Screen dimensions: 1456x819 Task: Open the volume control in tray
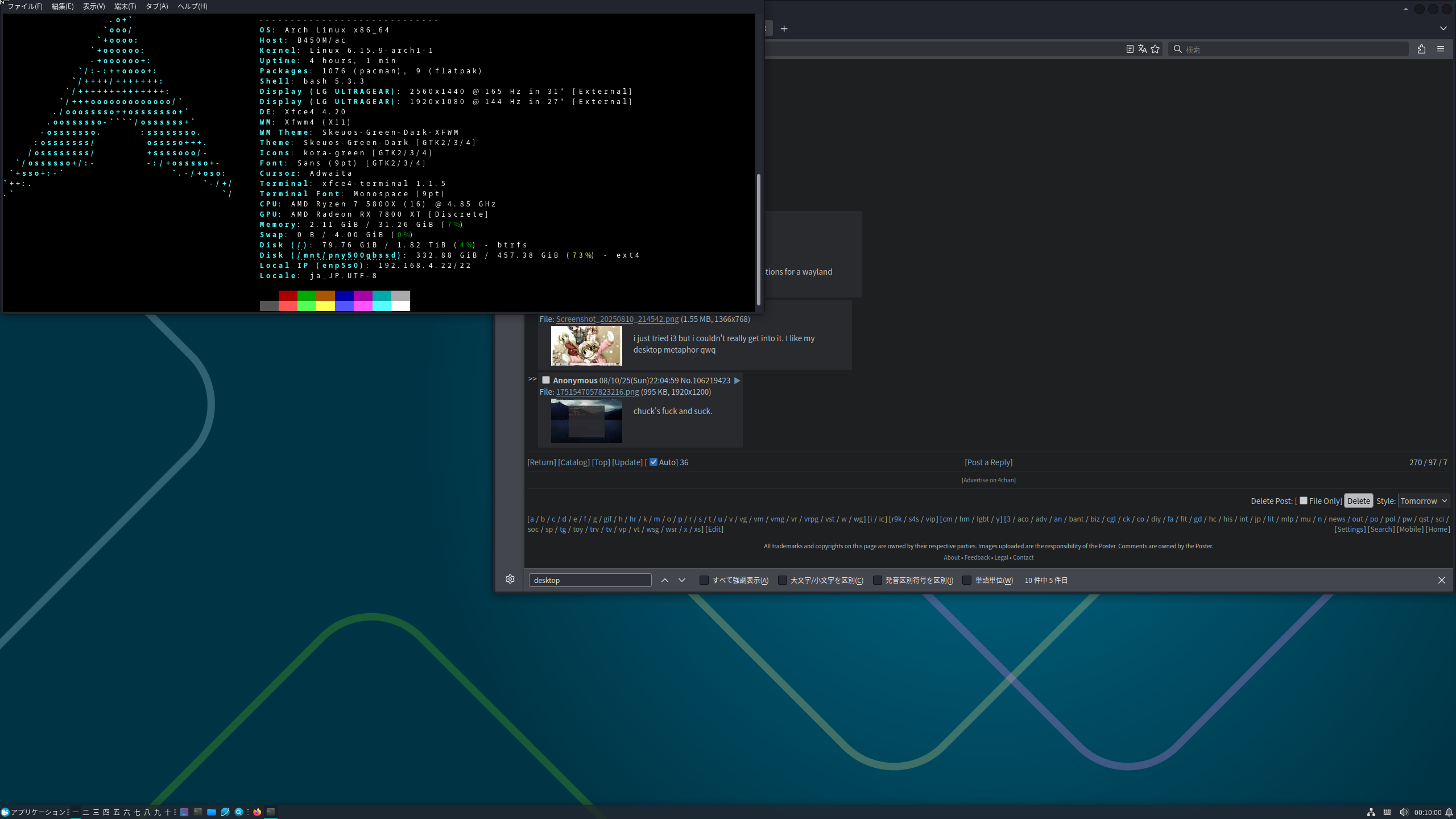[1404, 812]
